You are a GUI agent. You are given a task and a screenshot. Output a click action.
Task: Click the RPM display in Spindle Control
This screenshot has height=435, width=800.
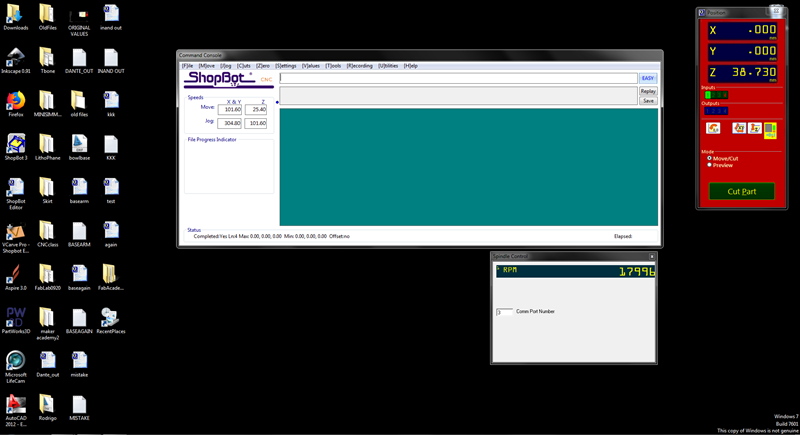[575, 271]
